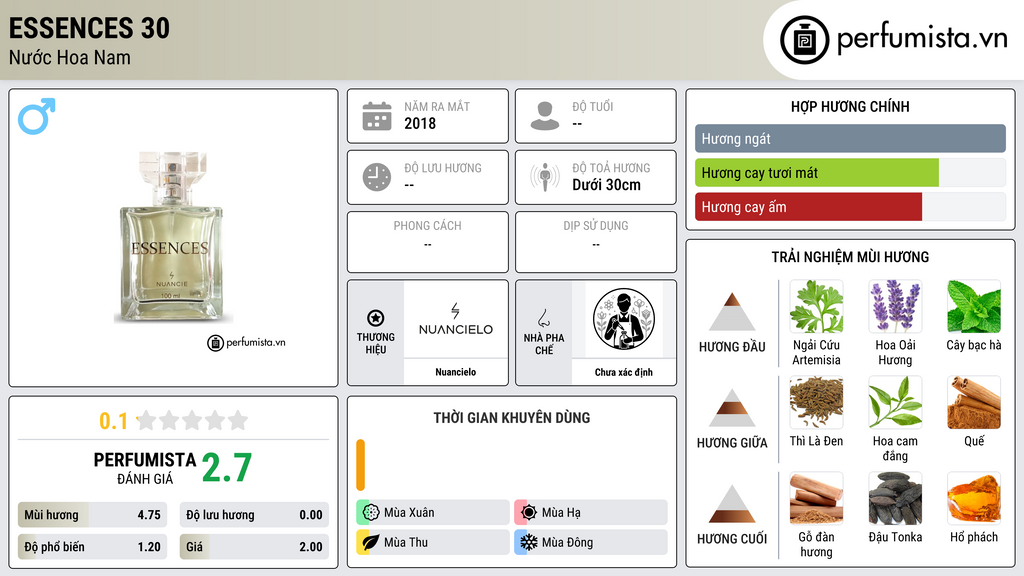The image size is (1024, 576).
Task: Click the Mùa Đông season label
Action: (567, 542)
